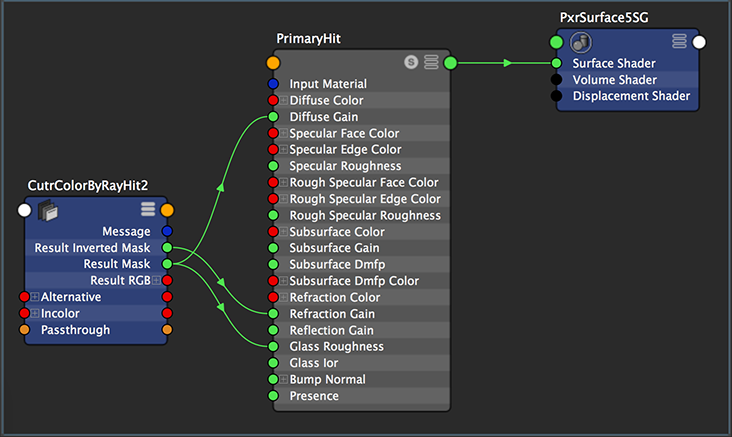Viewport: 732px width, 437px height.
Task: Expand the Diffuse Color attribute
Action: [x=283, y=100]
